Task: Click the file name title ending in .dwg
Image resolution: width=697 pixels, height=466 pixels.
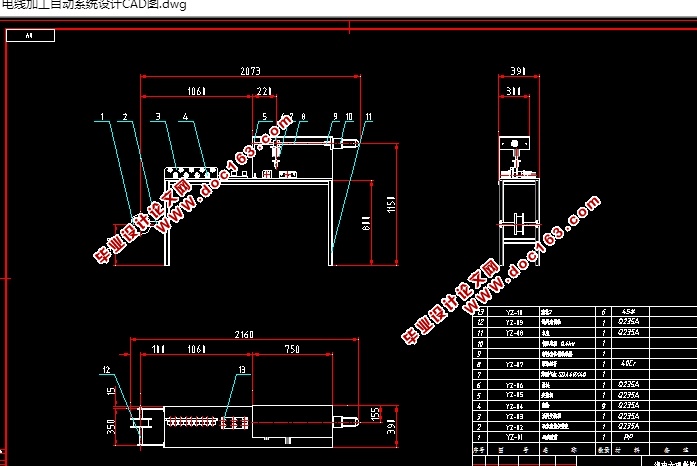Action: 93,5
